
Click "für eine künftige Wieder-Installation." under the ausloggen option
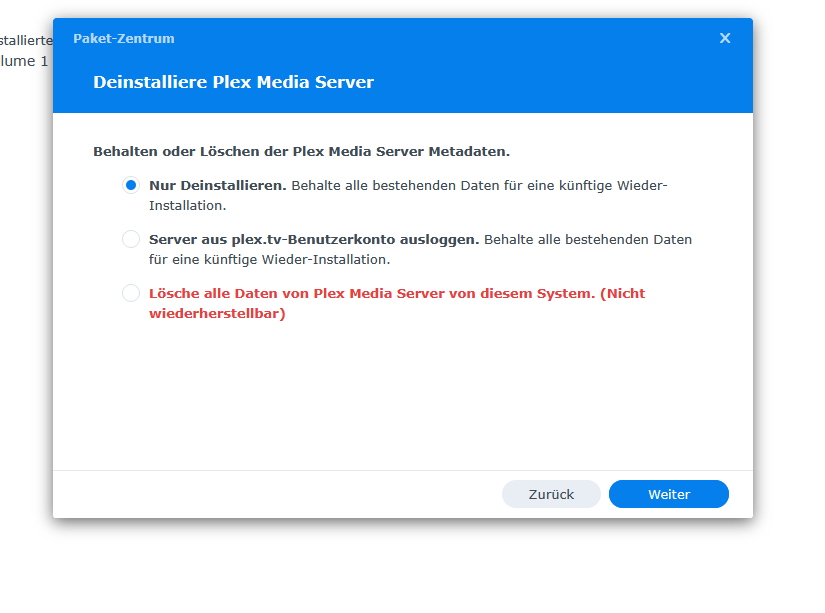269,259
